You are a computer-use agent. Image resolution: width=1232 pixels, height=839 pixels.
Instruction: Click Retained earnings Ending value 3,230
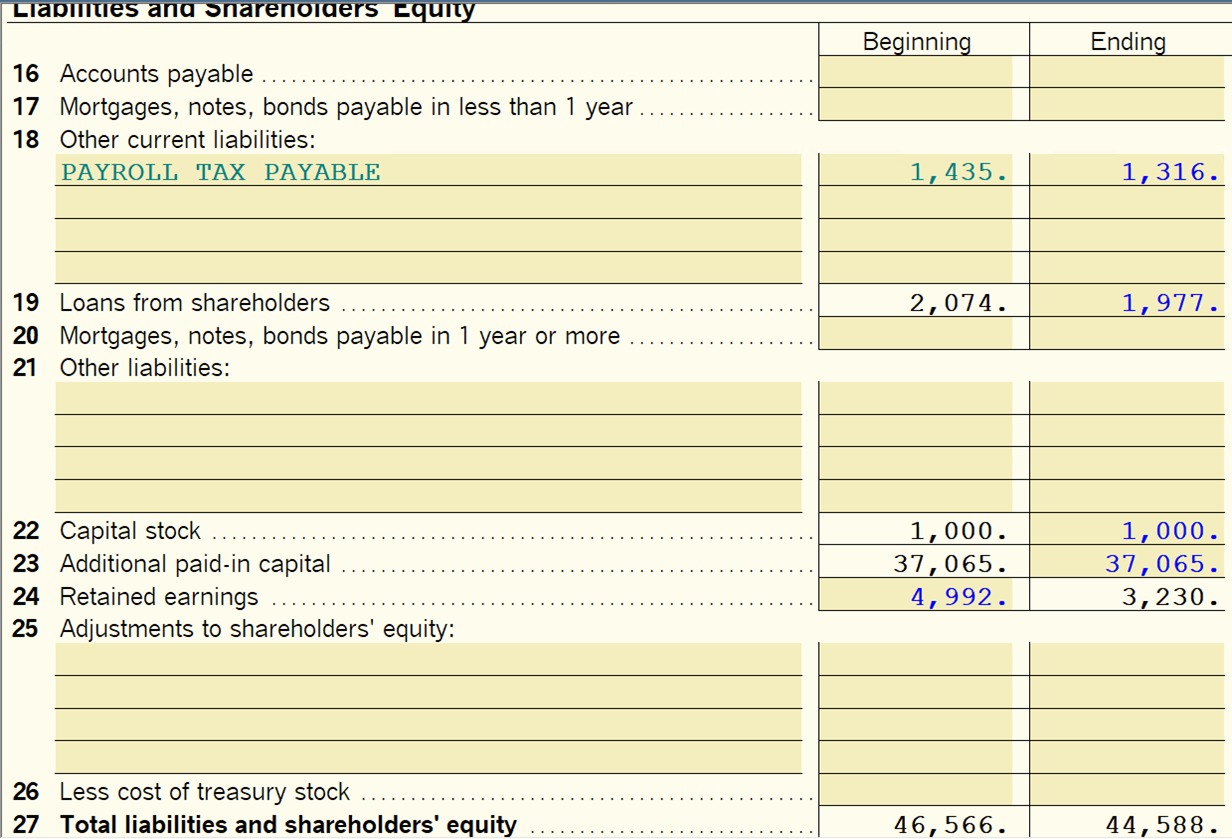1126,597
